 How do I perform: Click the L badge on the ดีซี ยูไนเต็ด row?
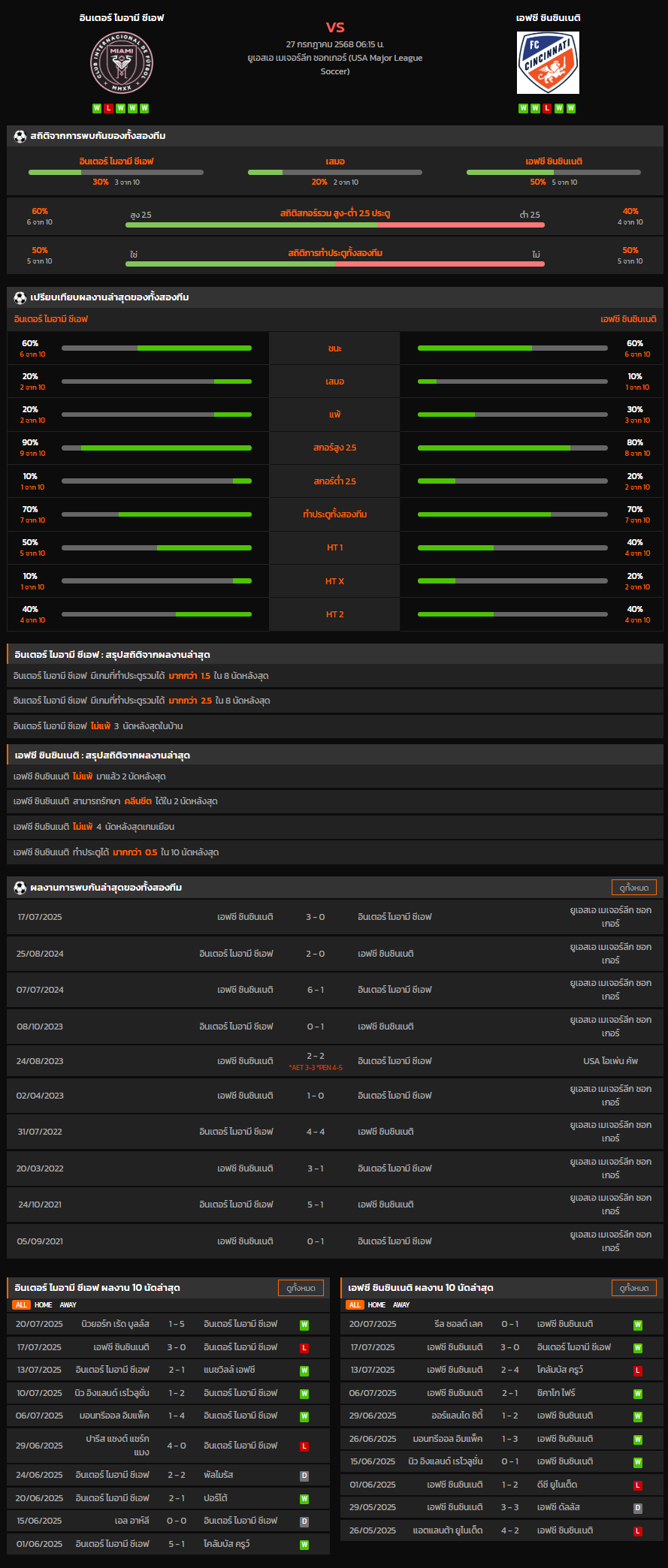(638, 1485)
